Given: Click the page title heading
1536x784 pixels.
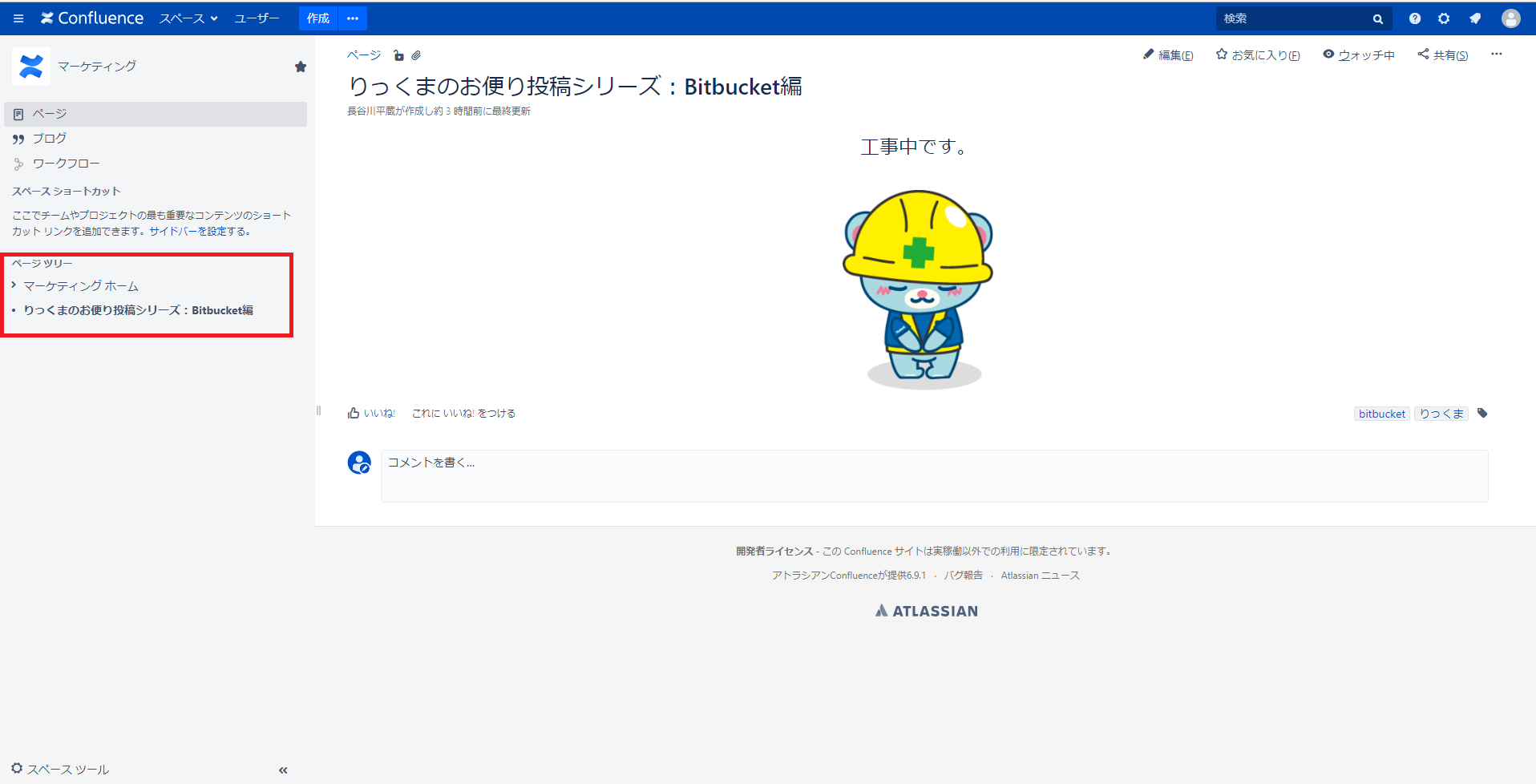Looking at the screenshot, I should 575,86.
